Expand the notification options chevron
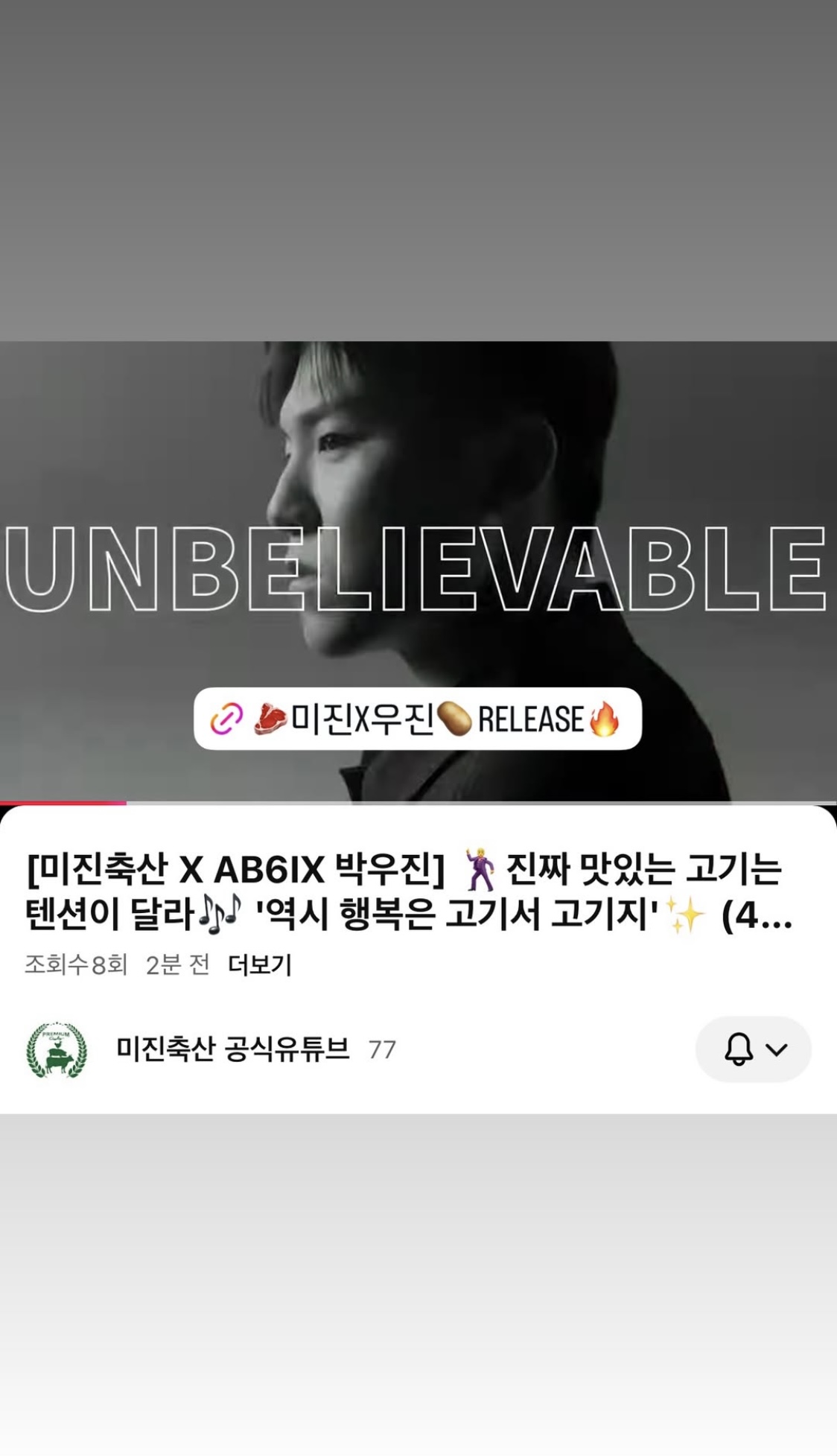This screenshot has width=837, height=1456. click(777, 1049)
